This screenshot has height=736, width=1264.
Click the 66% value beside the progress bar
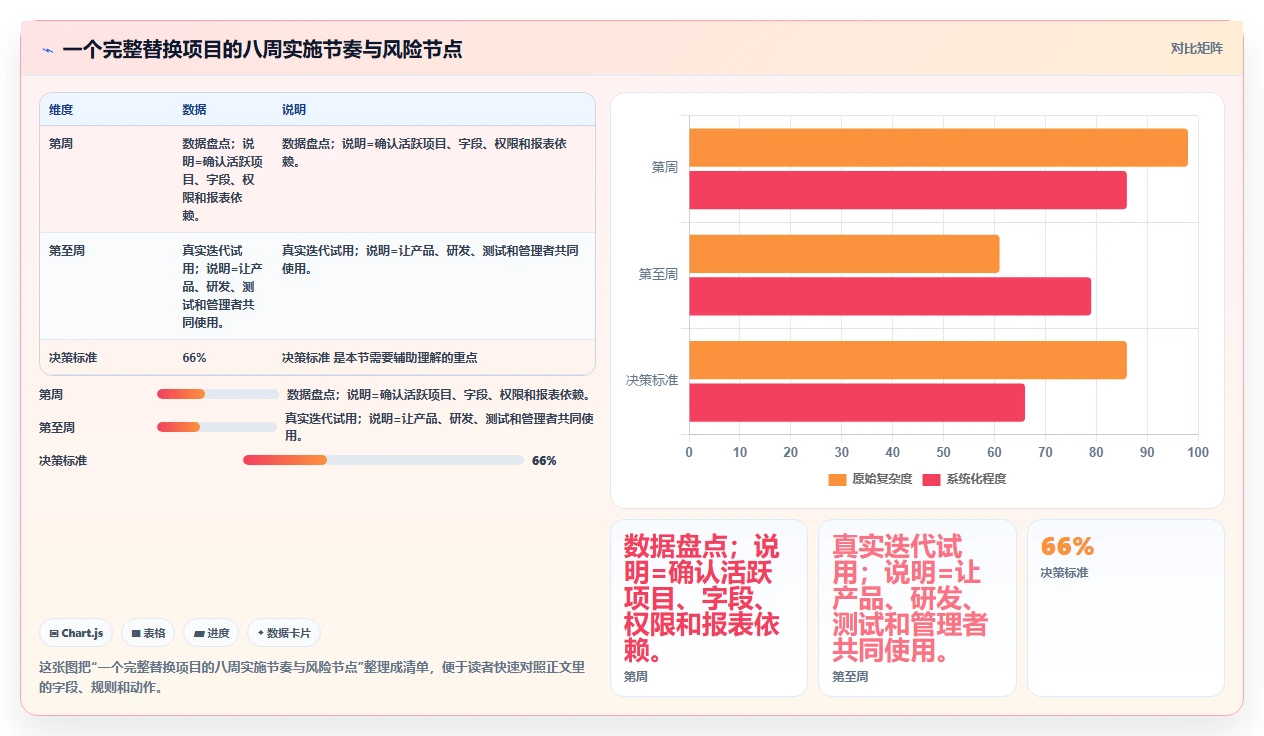[x=544, y=461]
